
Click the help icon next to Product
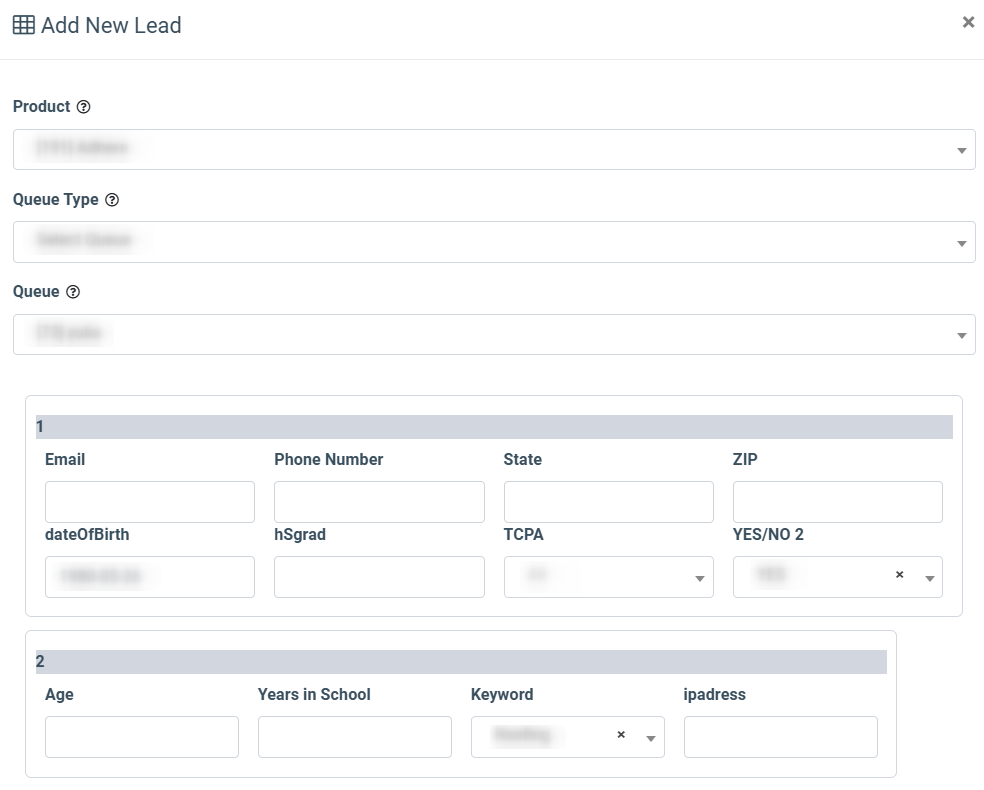click(84, 107)
